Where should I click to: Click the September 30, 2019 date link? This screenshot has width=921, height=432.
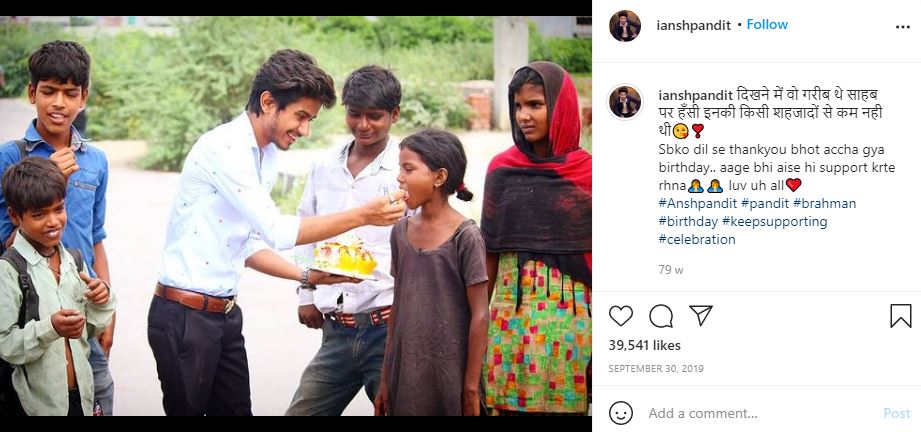(x=656, y=369)
